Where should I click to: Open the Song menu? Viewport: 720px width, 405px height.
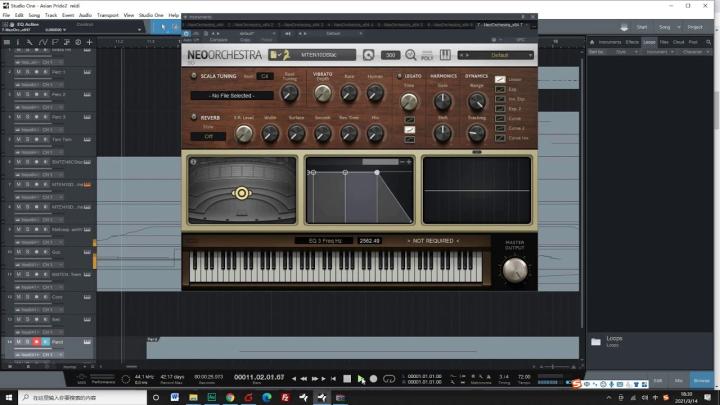[34, 15]
